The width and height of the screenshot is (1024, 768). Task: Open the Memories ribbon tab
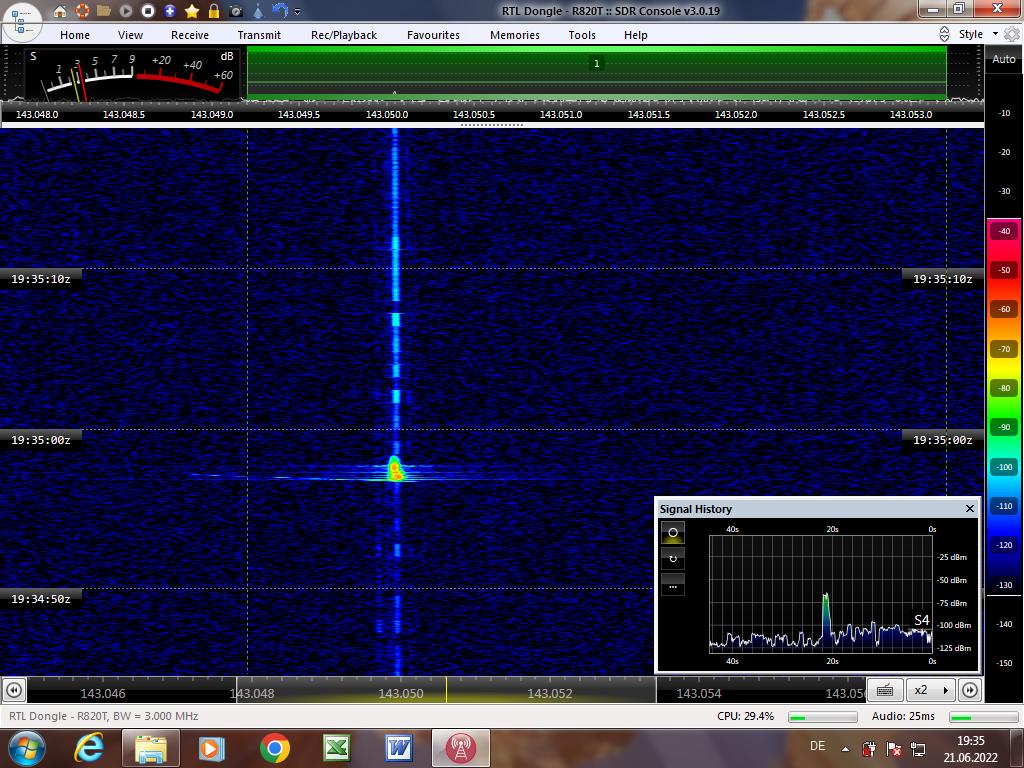[x=515, y=35]
